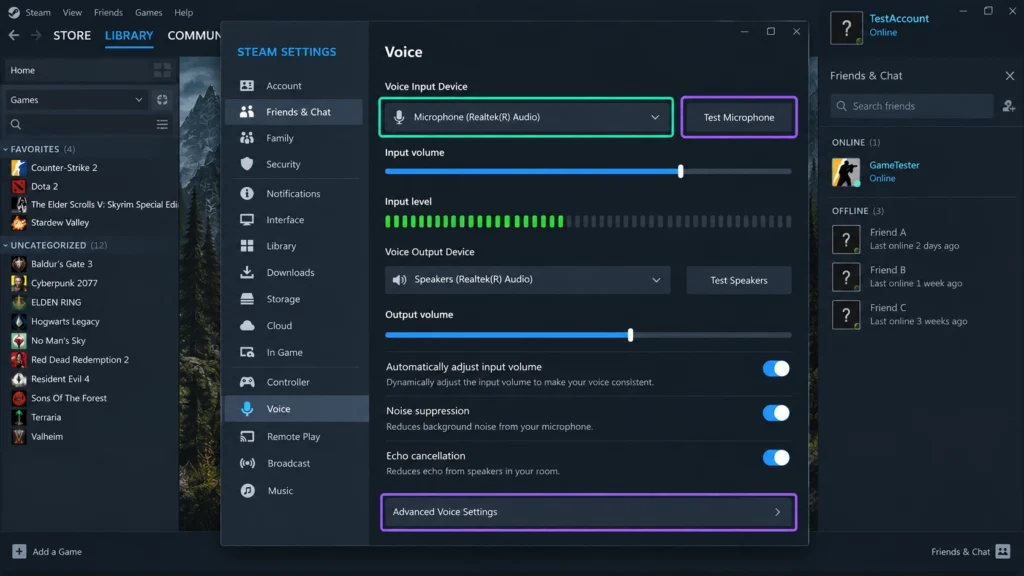The image size is (1024, 576).
Task: Select Baldur's Gate 3 in library
Action: coord(62,264)
